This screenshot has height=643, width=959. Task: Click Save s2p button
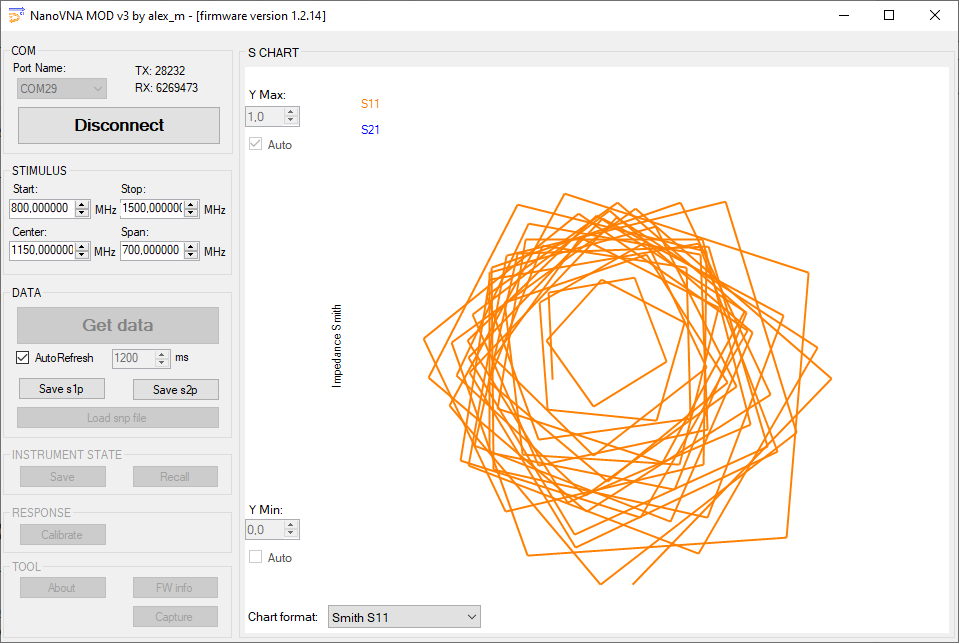click(x=175, y=389)
